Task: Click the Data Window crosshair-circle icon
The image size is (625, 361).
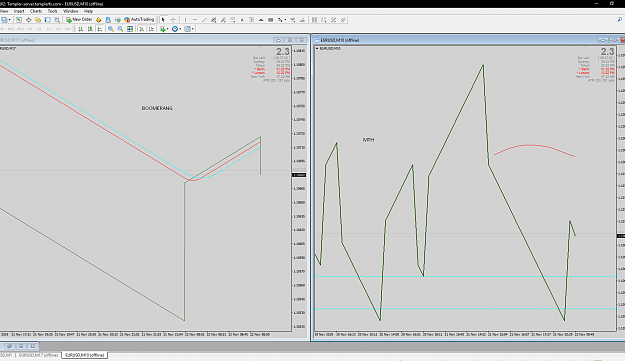Action: coord(28,20)
